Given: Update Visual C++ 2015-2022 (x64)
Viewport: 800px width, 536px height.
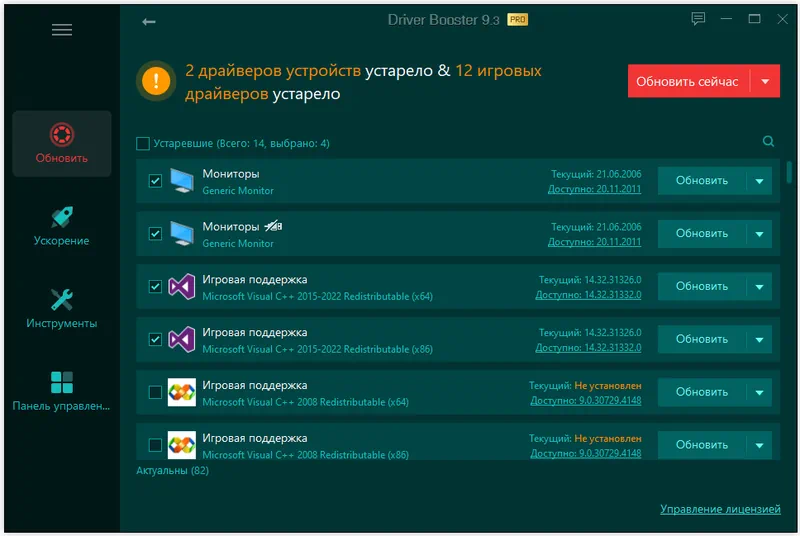Looking at the screenshot, I should tap(702, 287).
